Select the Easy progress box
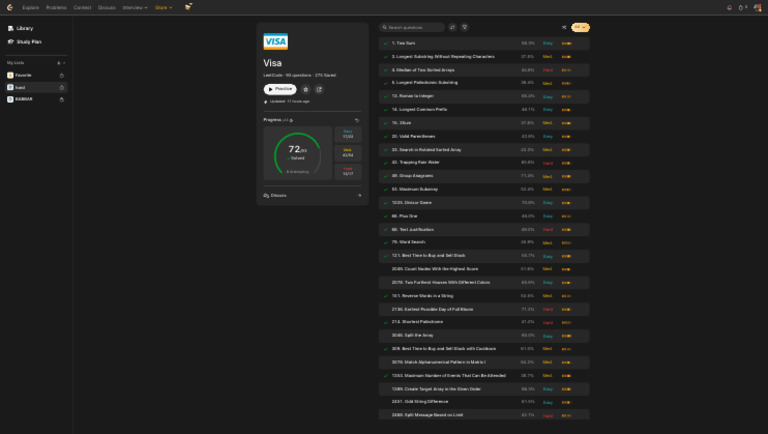 [348, 134]
